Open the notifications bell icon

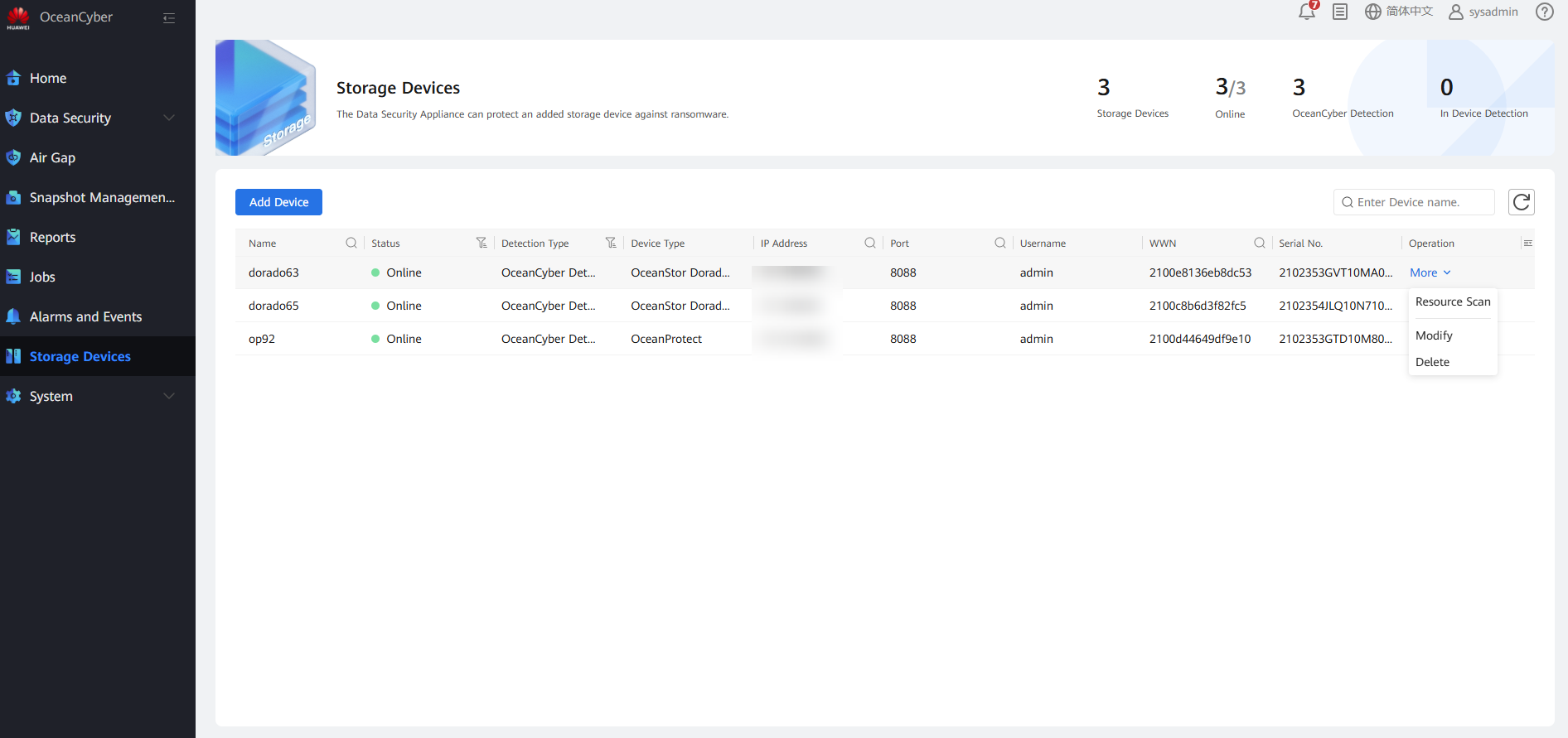click(x=1307, y=12)
